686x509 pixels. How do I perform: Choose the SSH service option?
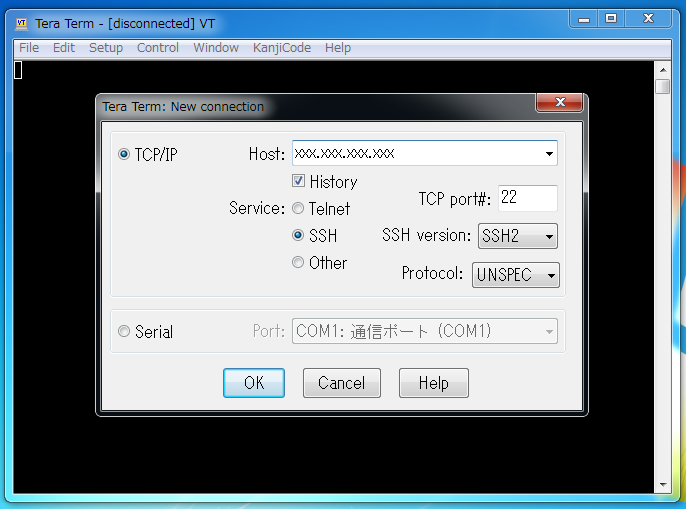coord(298,235)
